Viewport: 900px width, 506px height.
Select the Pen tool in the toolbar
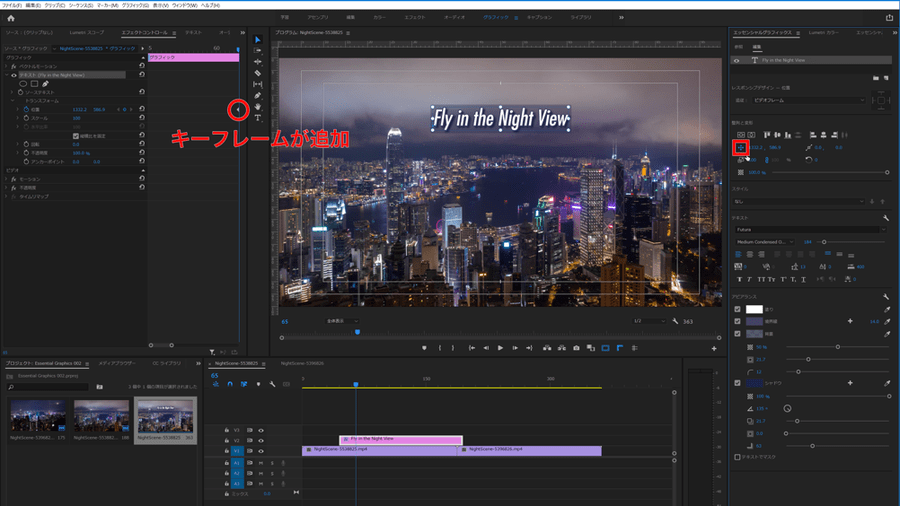(257, 96)
